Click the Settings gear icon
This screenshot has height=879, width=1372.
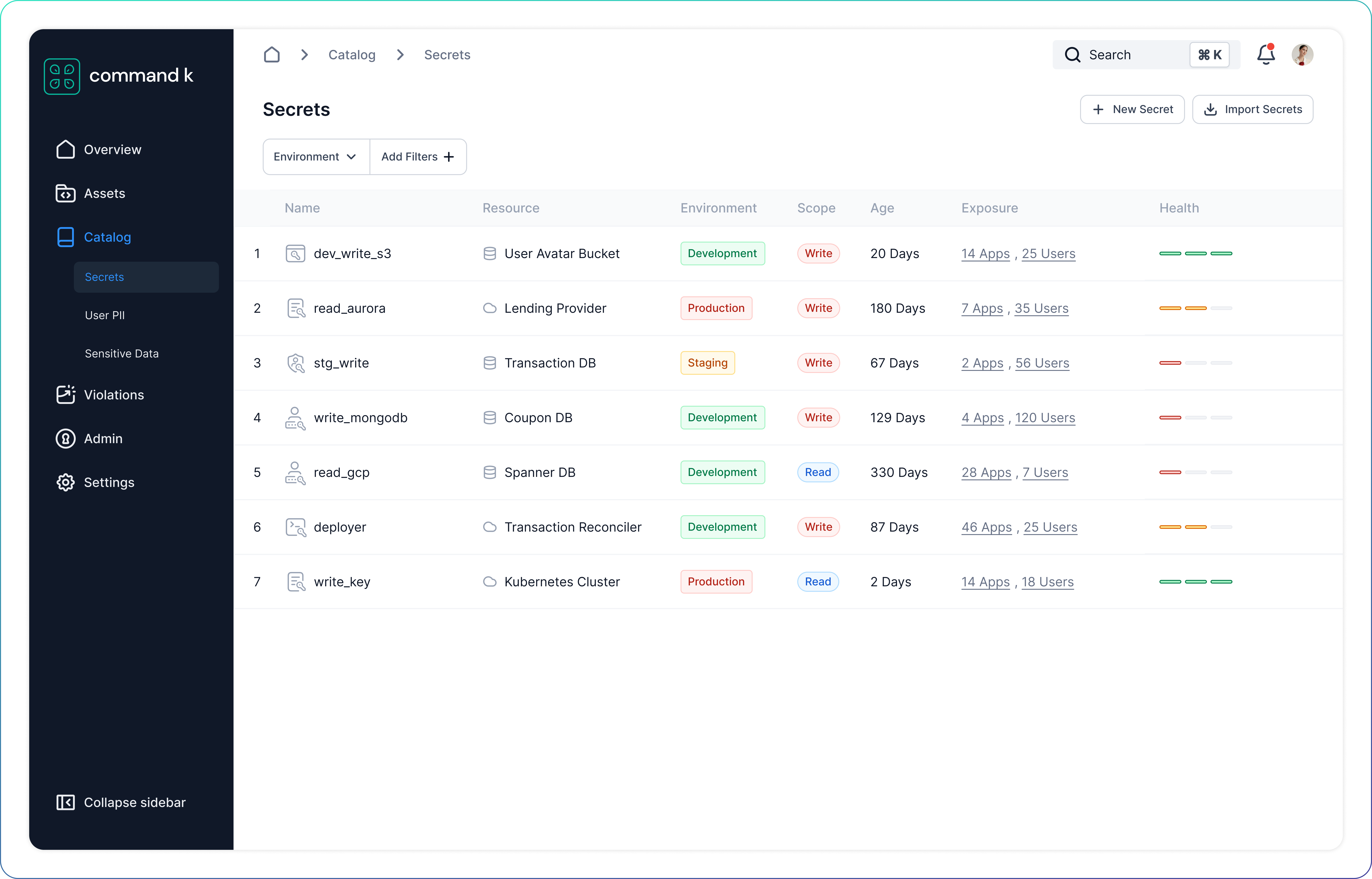coord(66,482)
